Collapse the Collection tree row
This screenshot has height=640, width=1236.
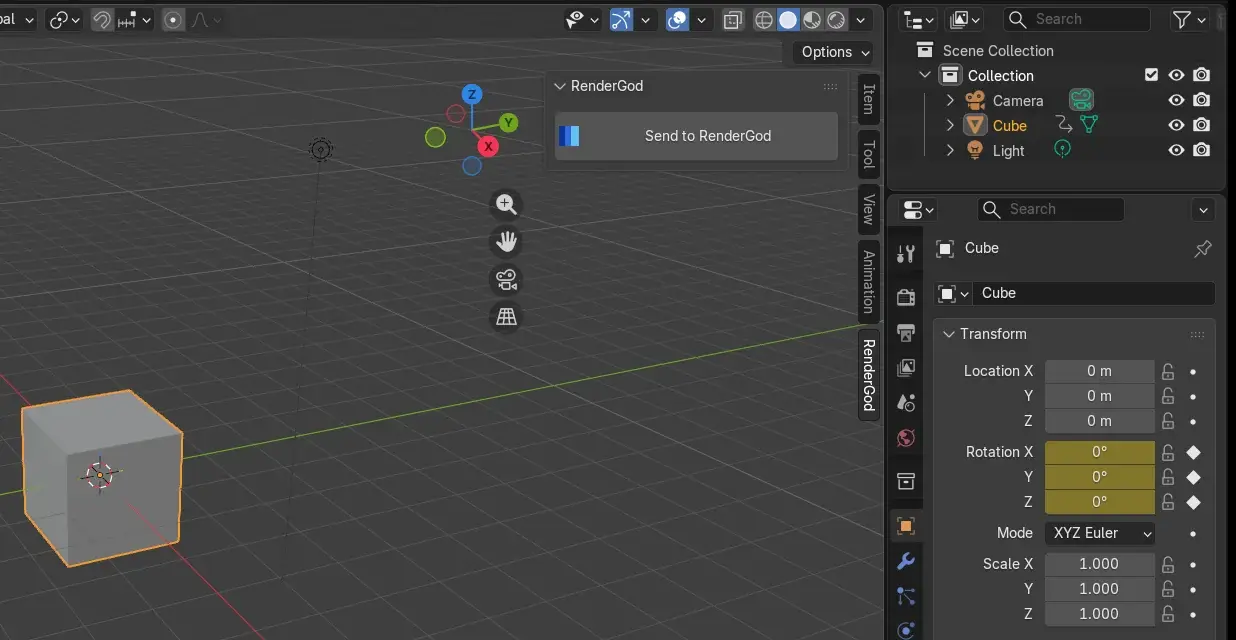(925, 76)
